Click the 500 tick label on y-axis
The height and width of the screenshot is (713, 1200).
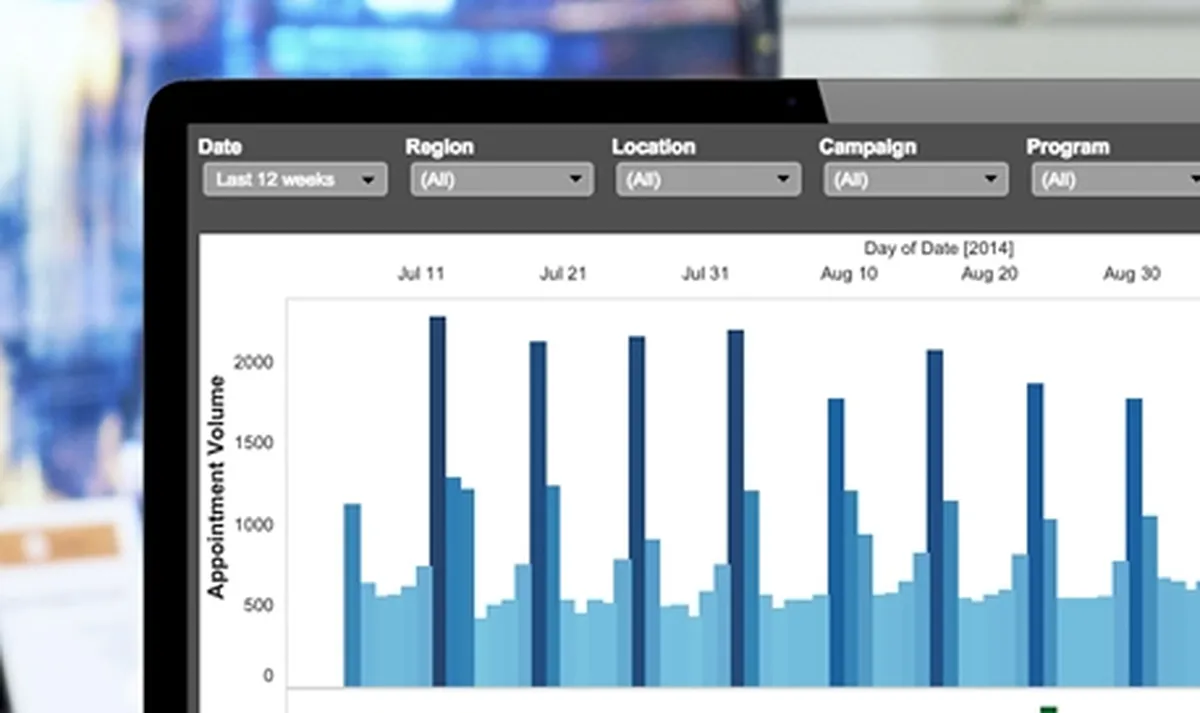coord(255,605)
